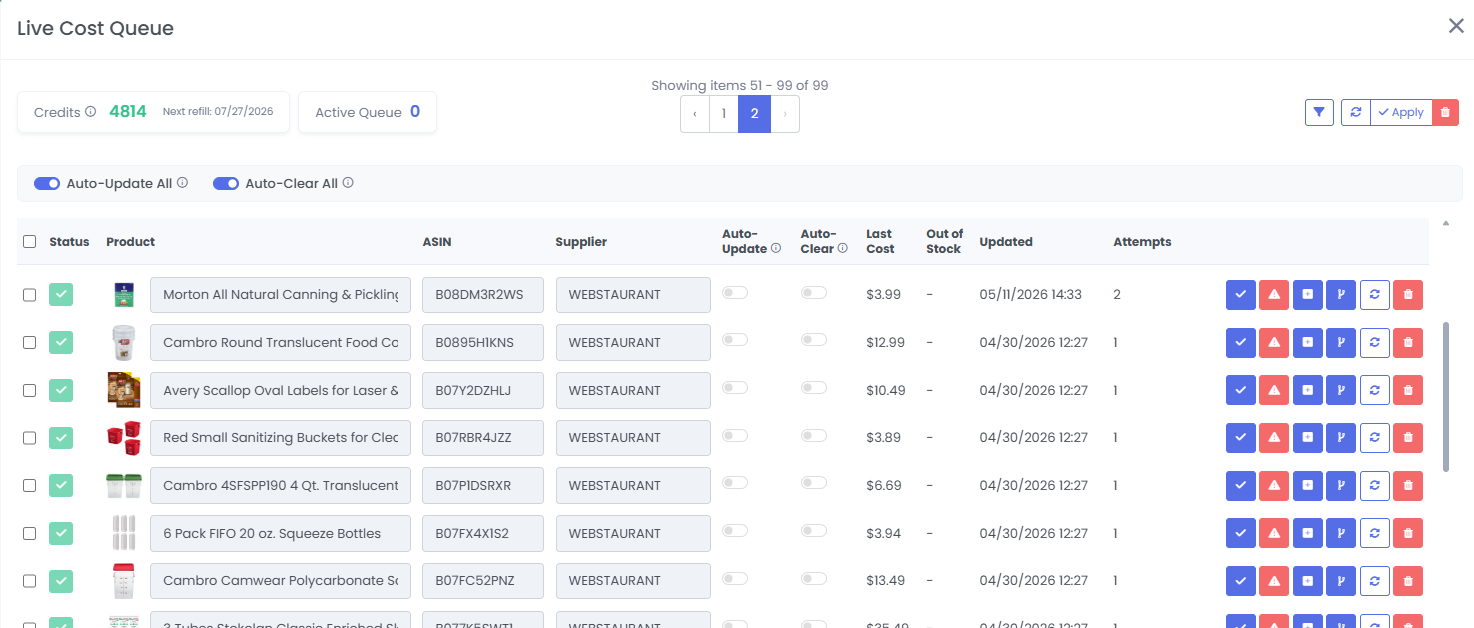Click info icon in Auto-Update column header
Viewport: 1474px width, 628px height.
pos(776,249)
